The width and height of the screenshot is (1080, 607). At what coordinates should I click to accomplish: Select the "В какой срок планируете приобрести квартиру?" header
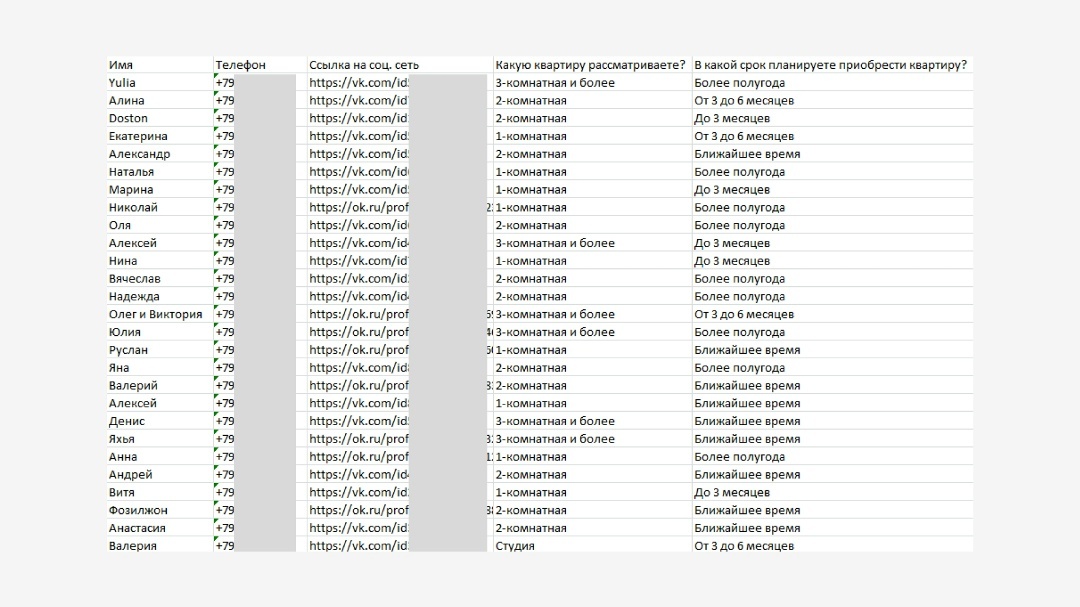832,65
